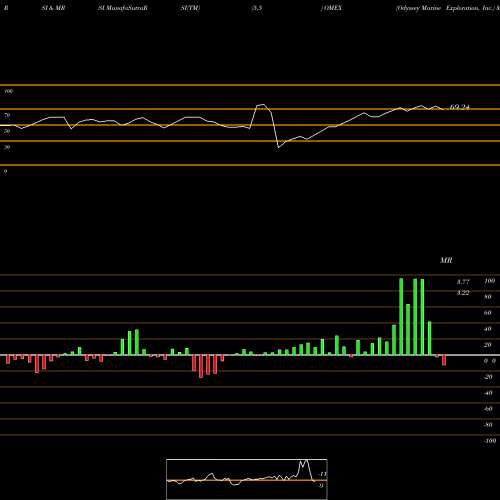
Task: Click the 'SI MunafaSutraR' header text
Action: click(123, 8)
